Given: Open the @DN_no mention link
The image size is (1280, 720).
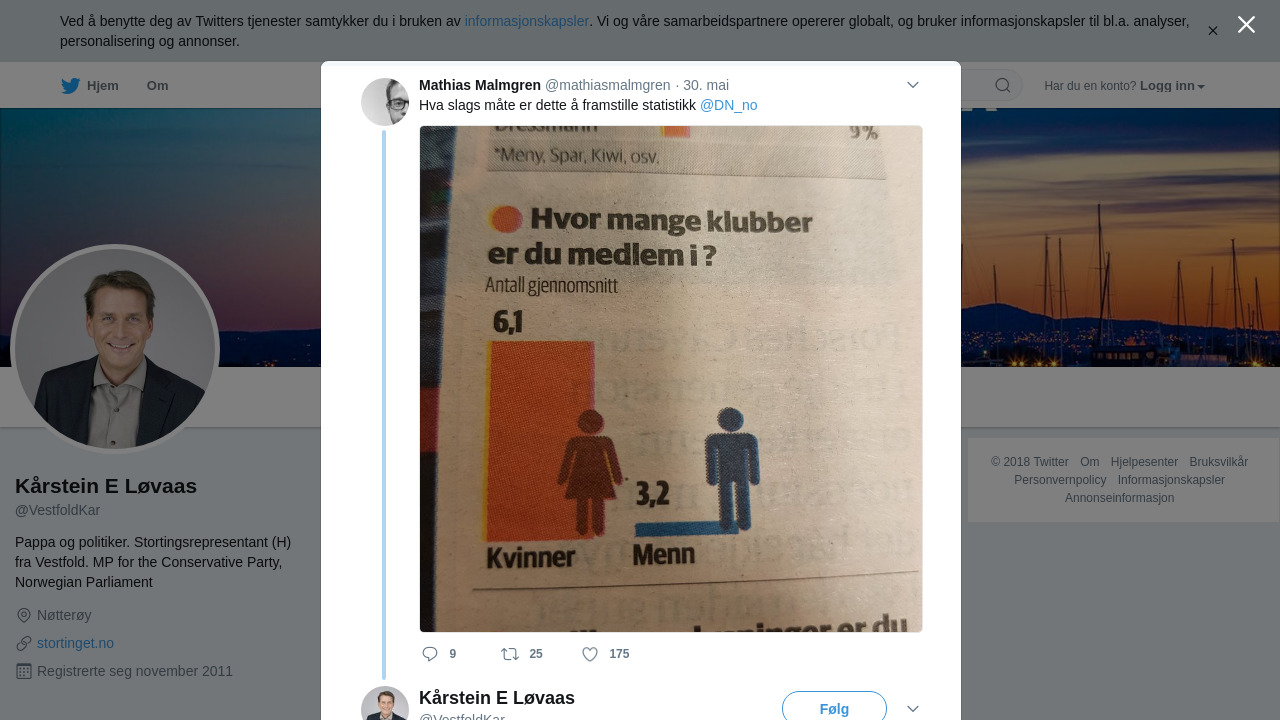Looking at the screenshot, I should click(x=728, y=105).
